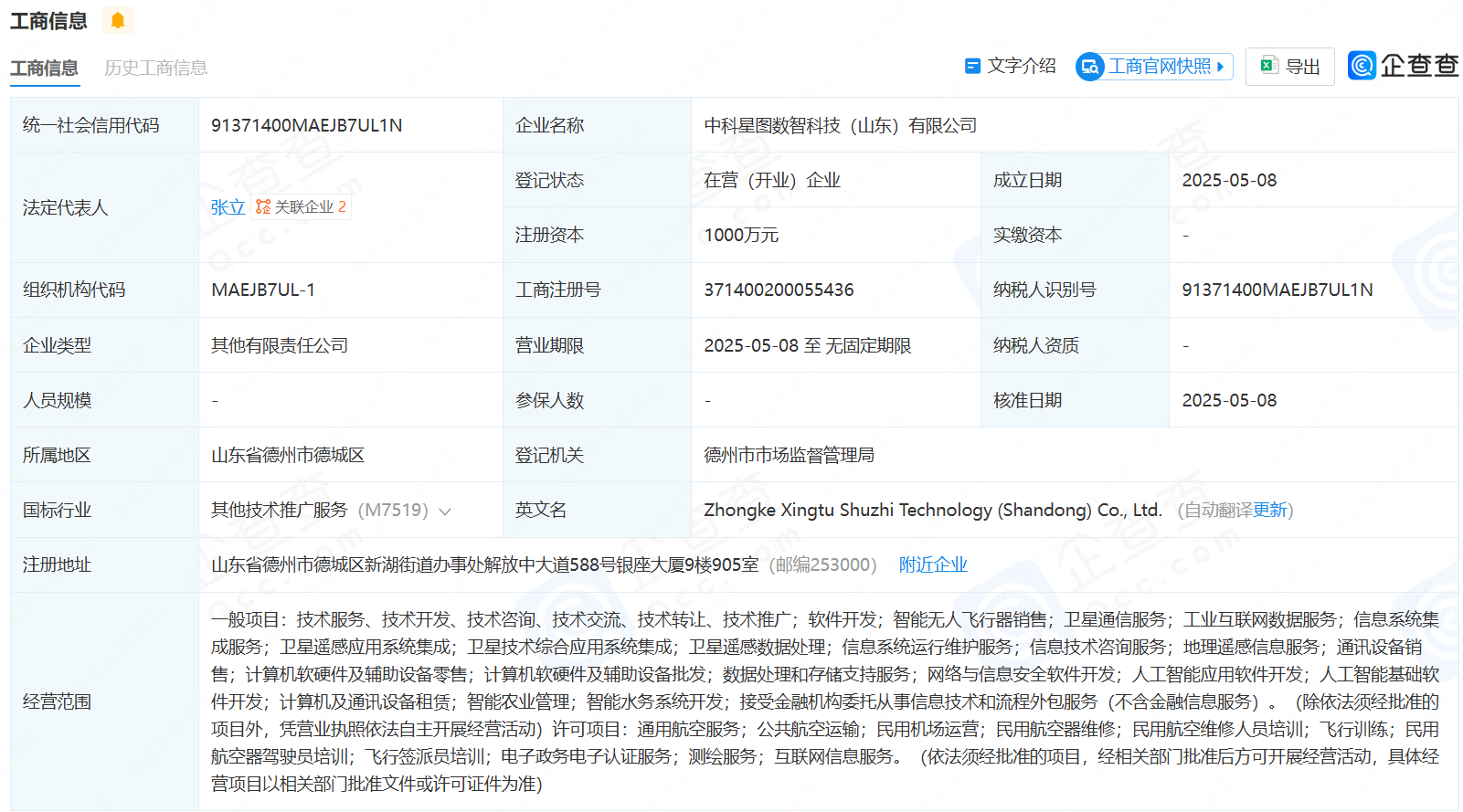
Task: Click the 实缴资本 label
Action: 1027,235
